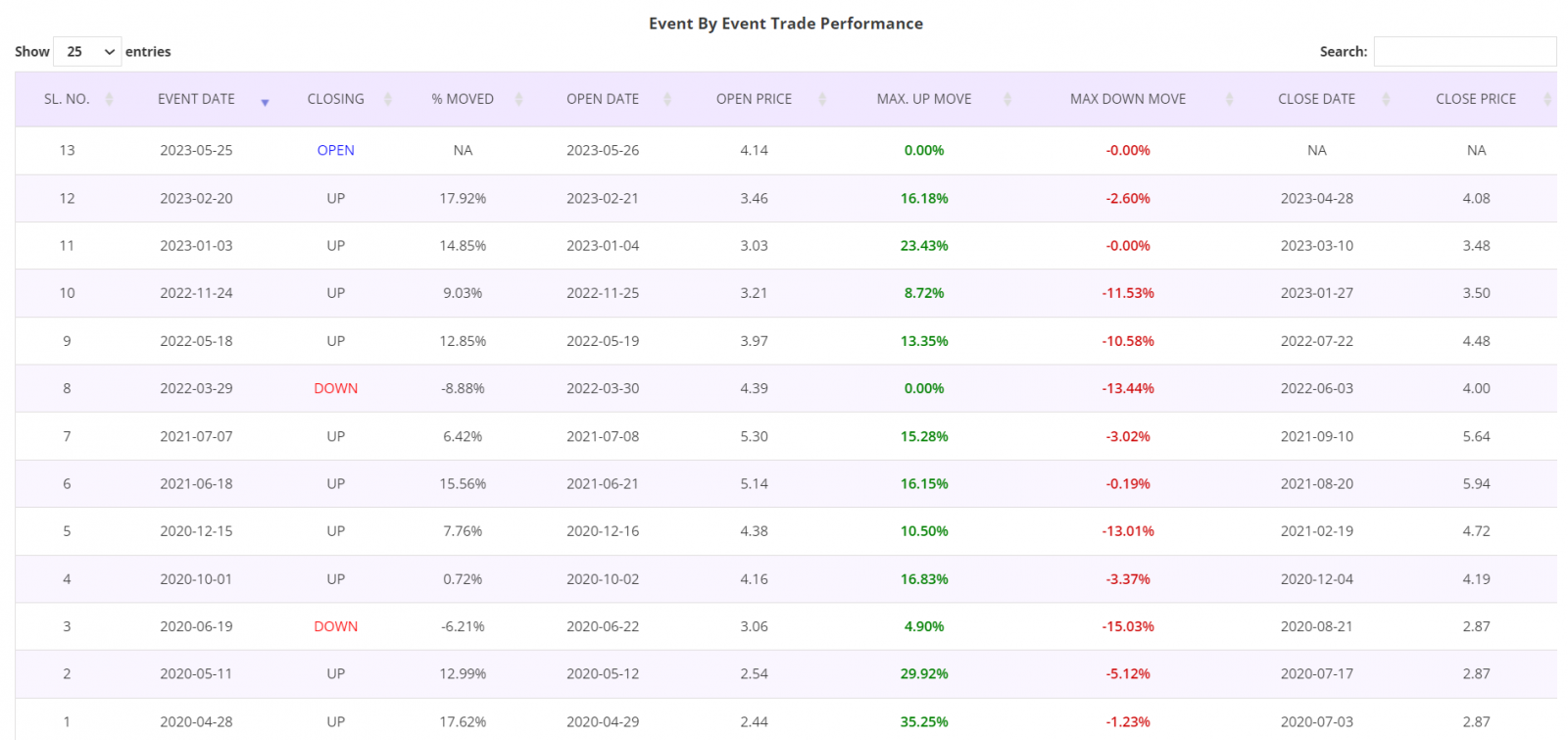Screen dimensions: 1568x740
Task: Click open price 4.16
Action: [x=755, y=579]
